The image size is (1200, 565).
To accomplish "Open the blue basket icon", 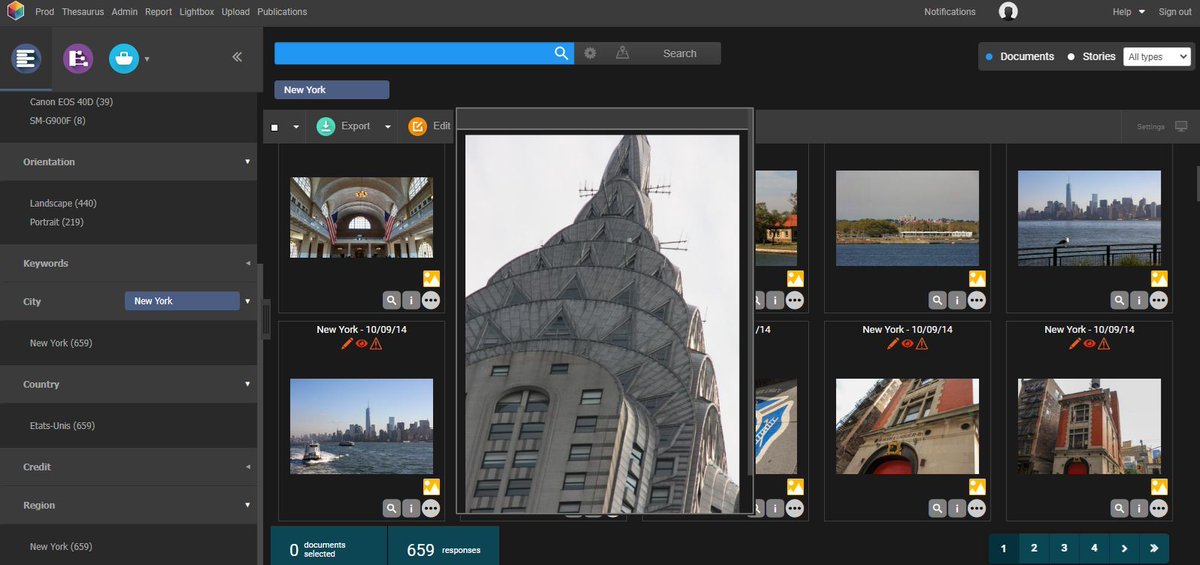I will 124,59.
